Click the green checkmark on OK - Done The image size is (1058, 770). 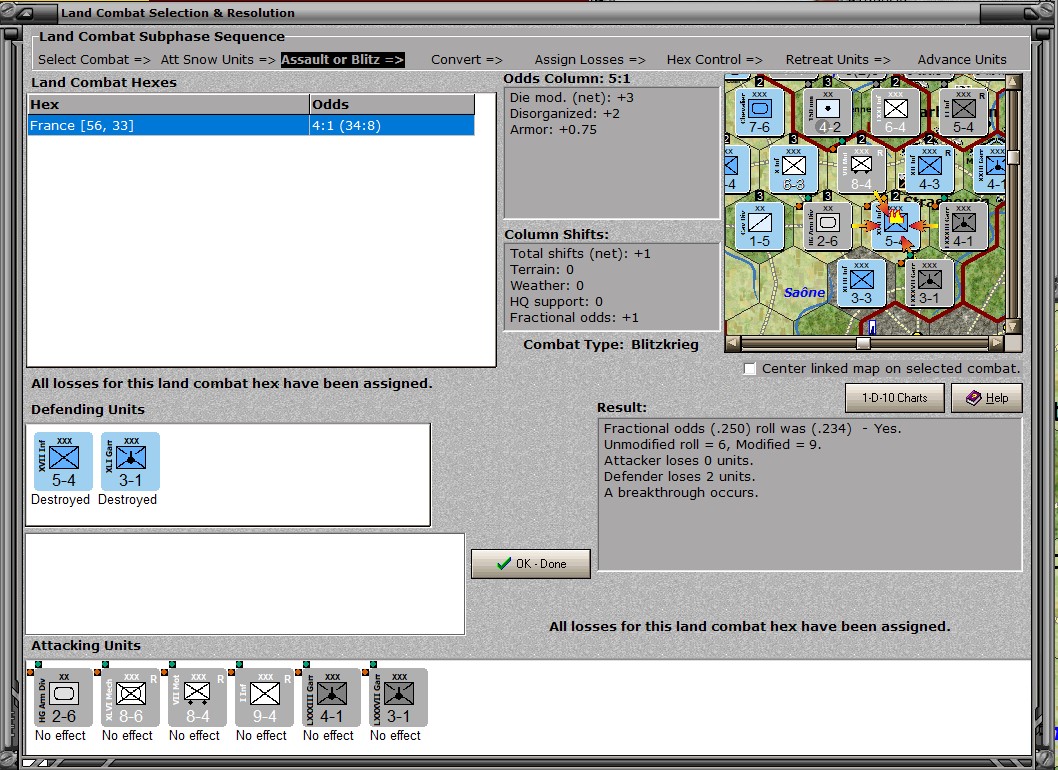[503, 563]
